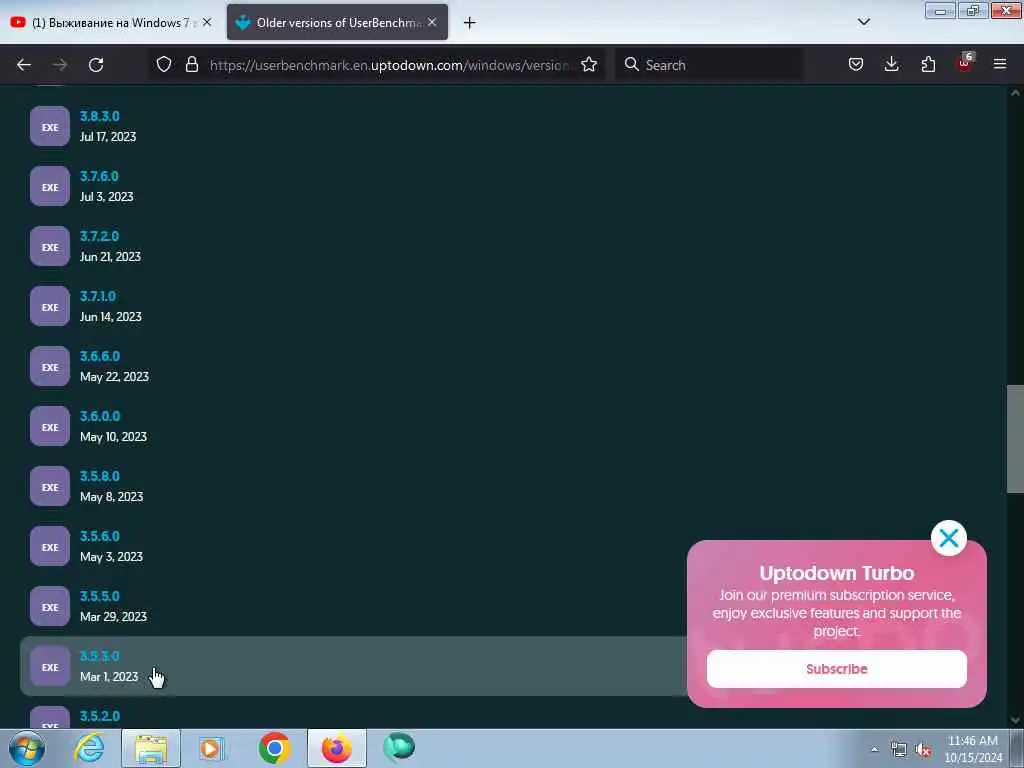The width and height of the screenshot is (1024, 768).
Task: Close the Older versions of UserBenchmark tab
Action: click(432, 22)
